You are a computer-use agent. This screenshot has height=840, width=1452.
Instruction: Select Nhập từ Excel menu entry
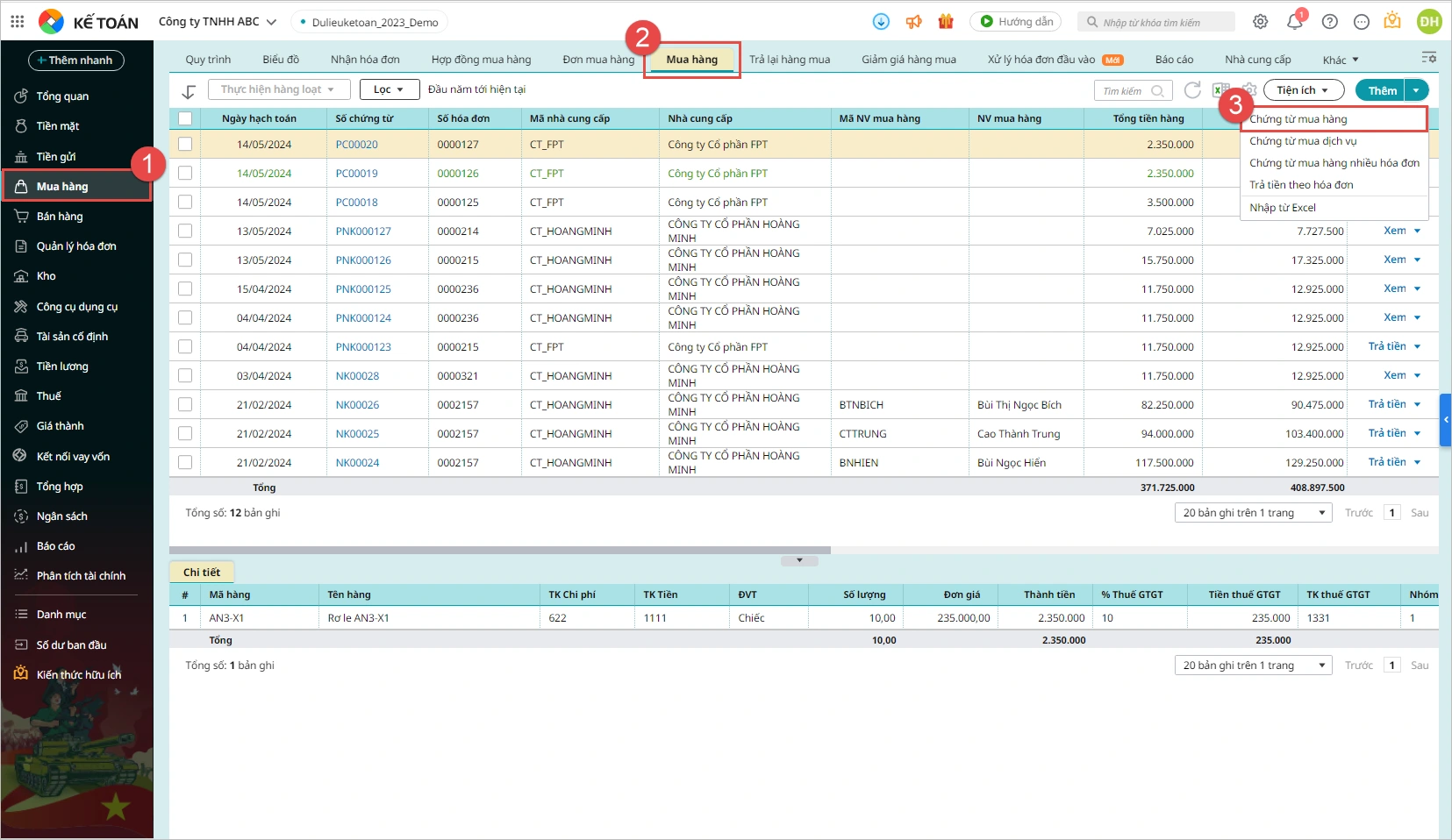click(x=1334, y=208)
